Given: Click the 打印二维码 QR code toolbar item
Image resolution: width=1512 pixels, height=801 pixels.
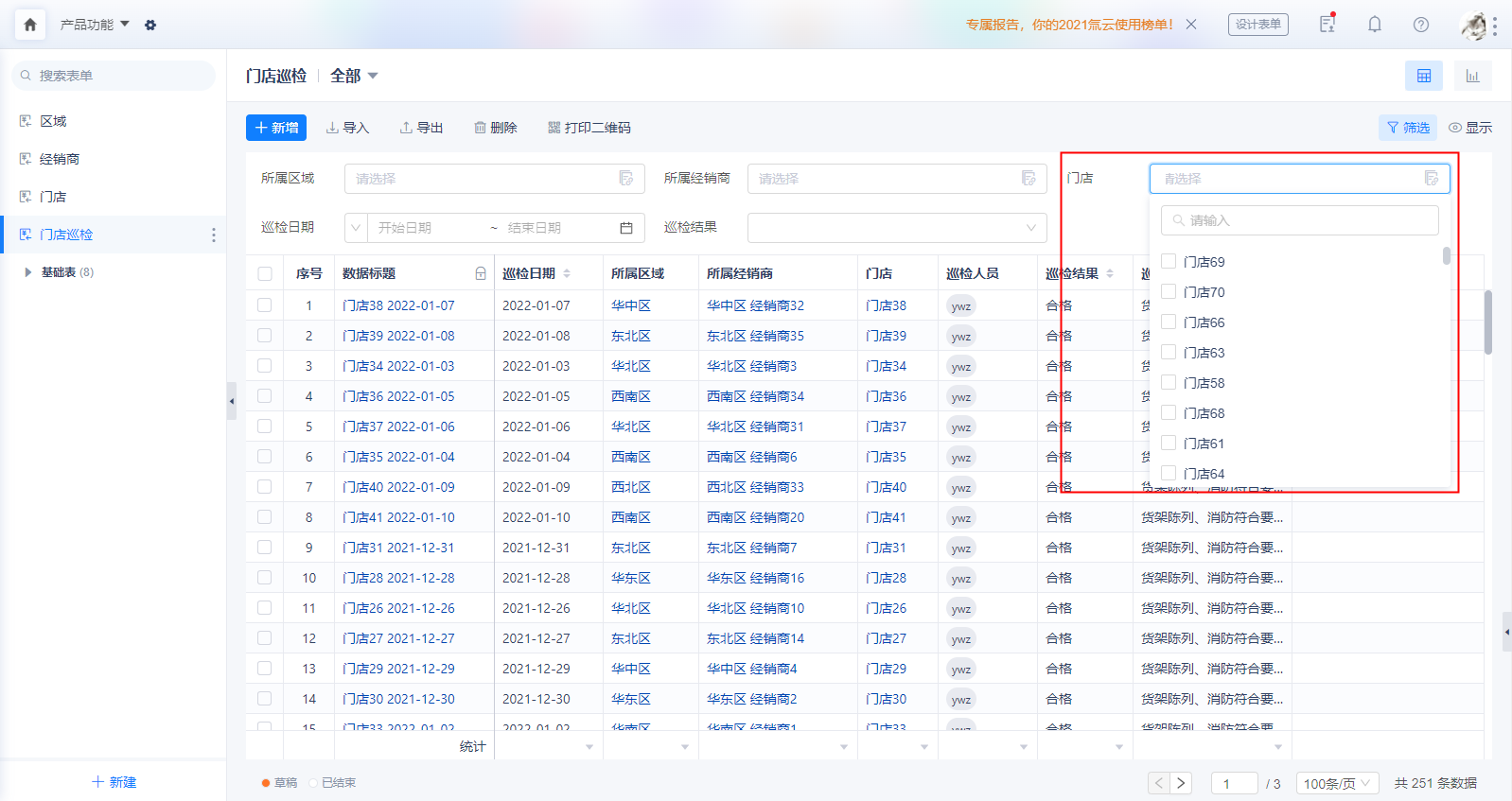Looking at the screenshot, I should click(589, 128).
